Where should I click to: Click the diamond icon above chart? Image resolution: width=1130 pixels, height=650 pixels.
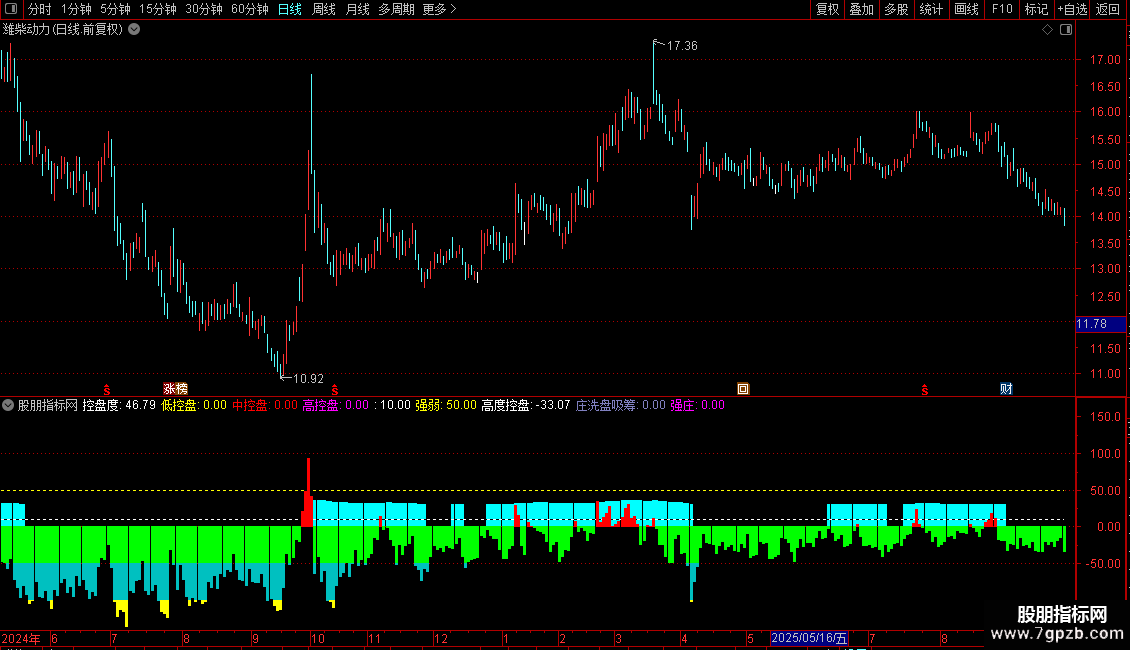click(1048, 30)
